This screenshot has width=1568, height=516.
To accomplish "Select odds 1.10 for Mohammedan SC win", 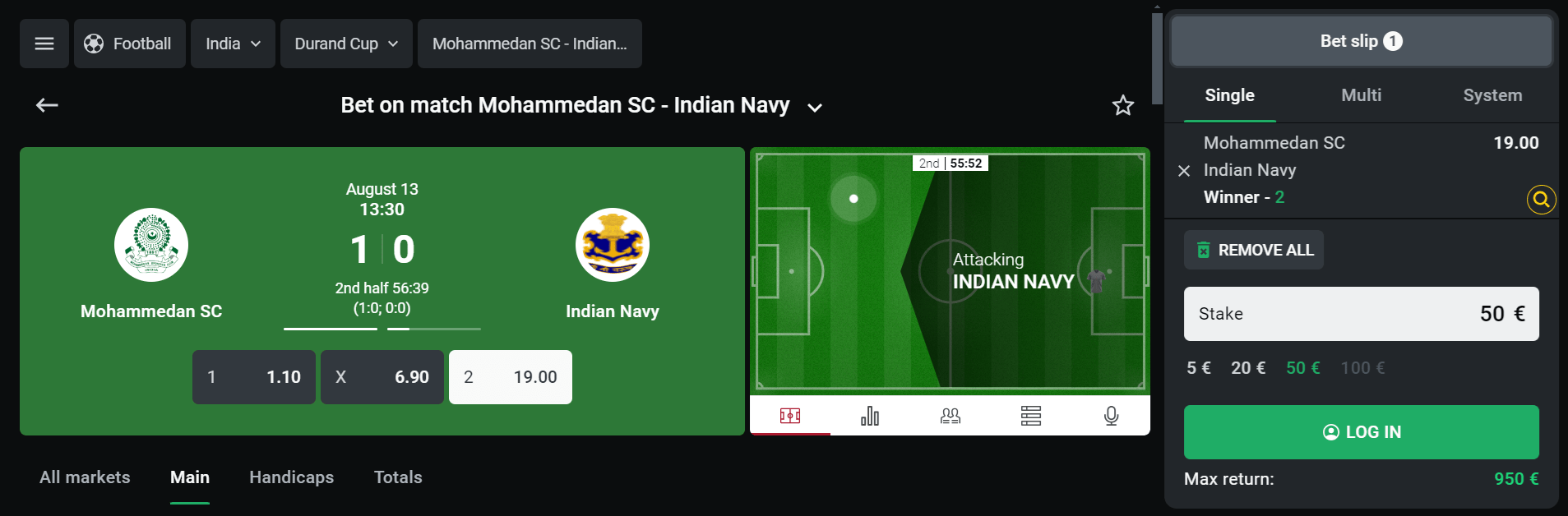I will pos(254,377).
